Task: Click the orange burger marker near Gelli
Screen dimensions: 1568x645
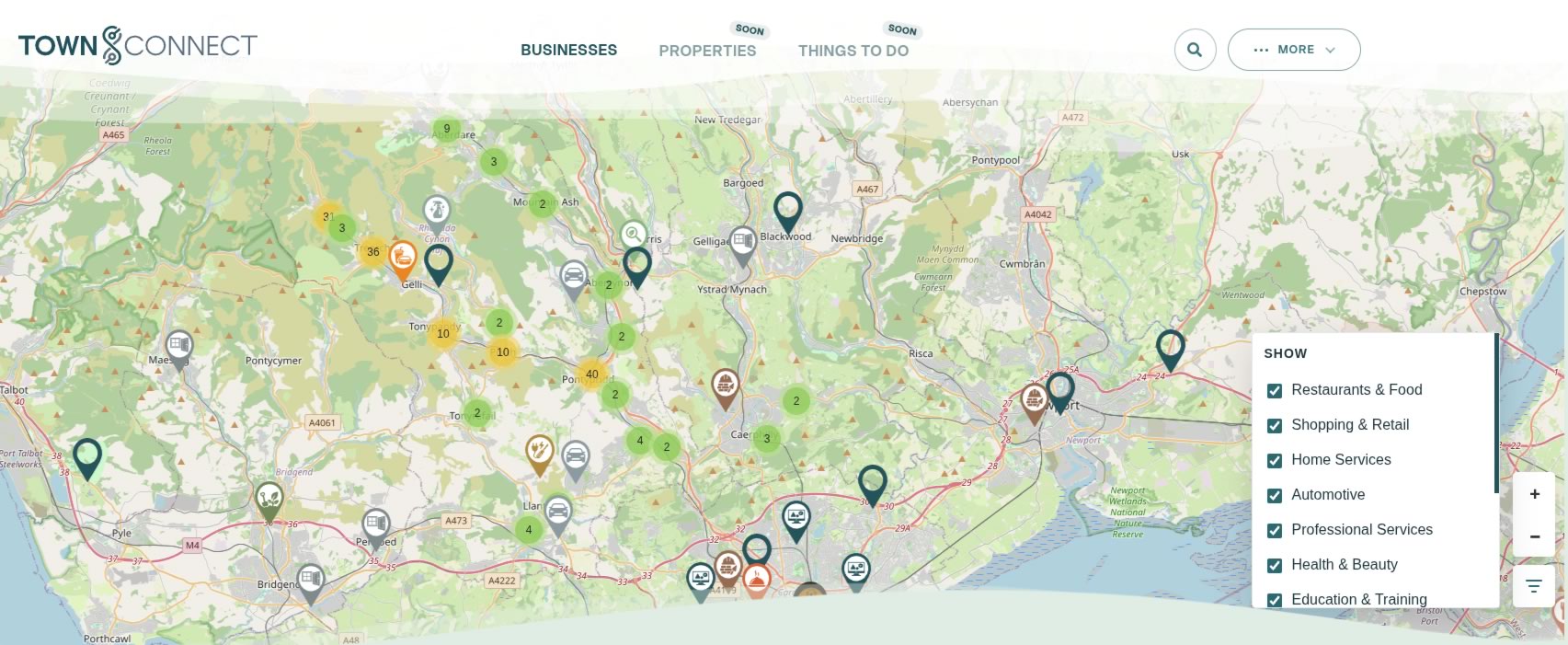Action: 402,260
